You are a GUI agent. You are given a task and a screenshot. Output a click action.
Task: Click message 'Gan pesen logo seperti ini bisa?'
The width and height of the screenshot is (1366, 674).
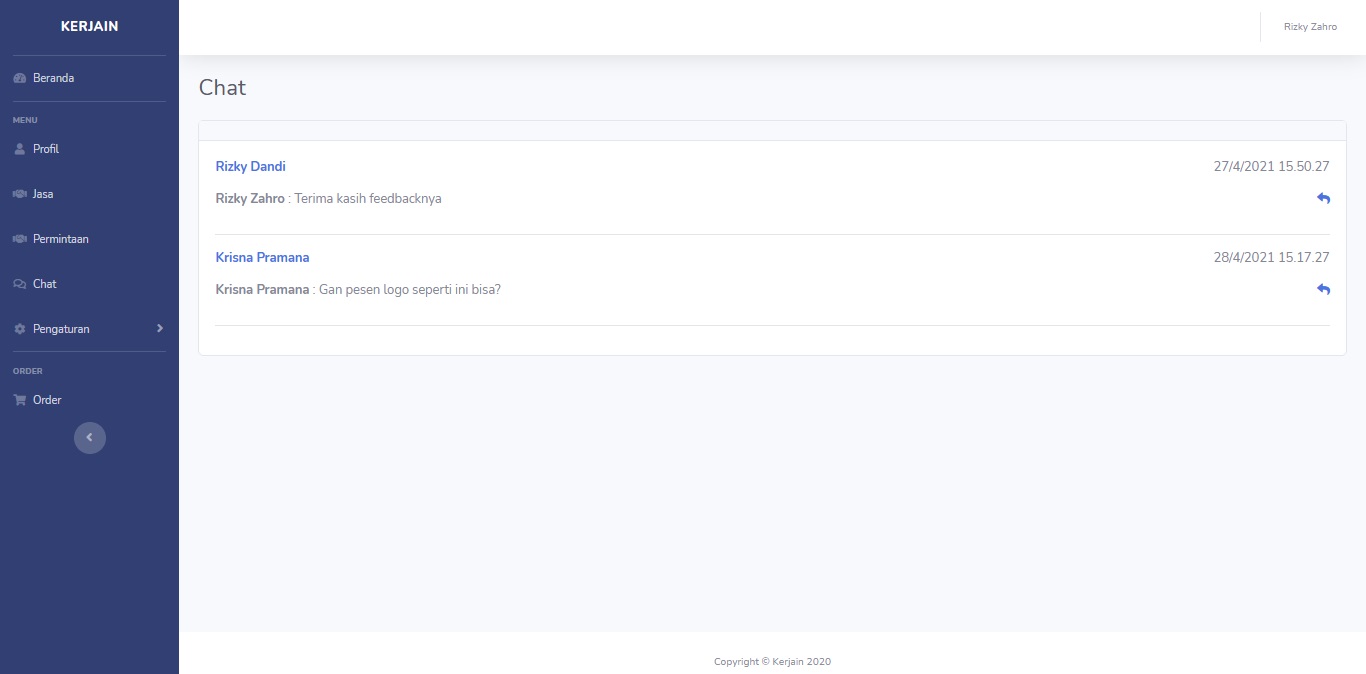pyautogui.click(x=410, y=289)
